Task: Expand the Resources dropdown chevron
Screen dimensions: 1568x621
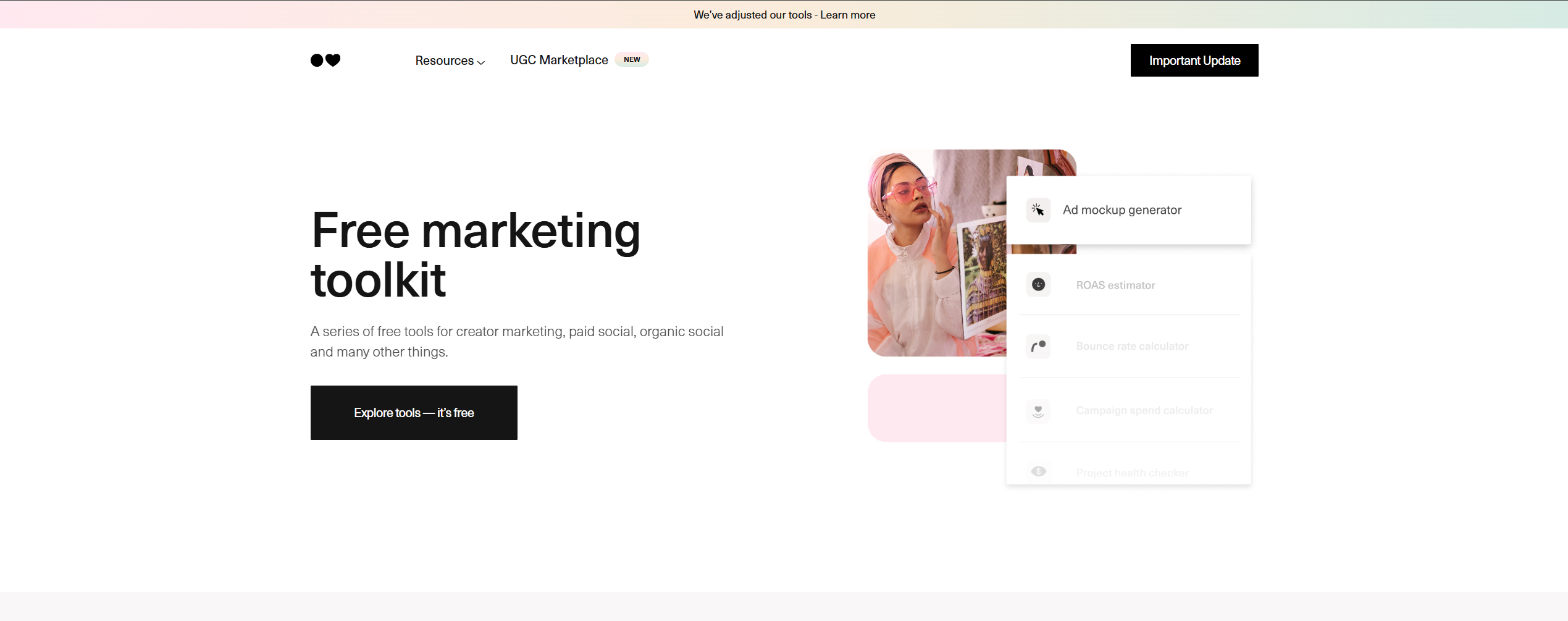Action: (482, 62)
